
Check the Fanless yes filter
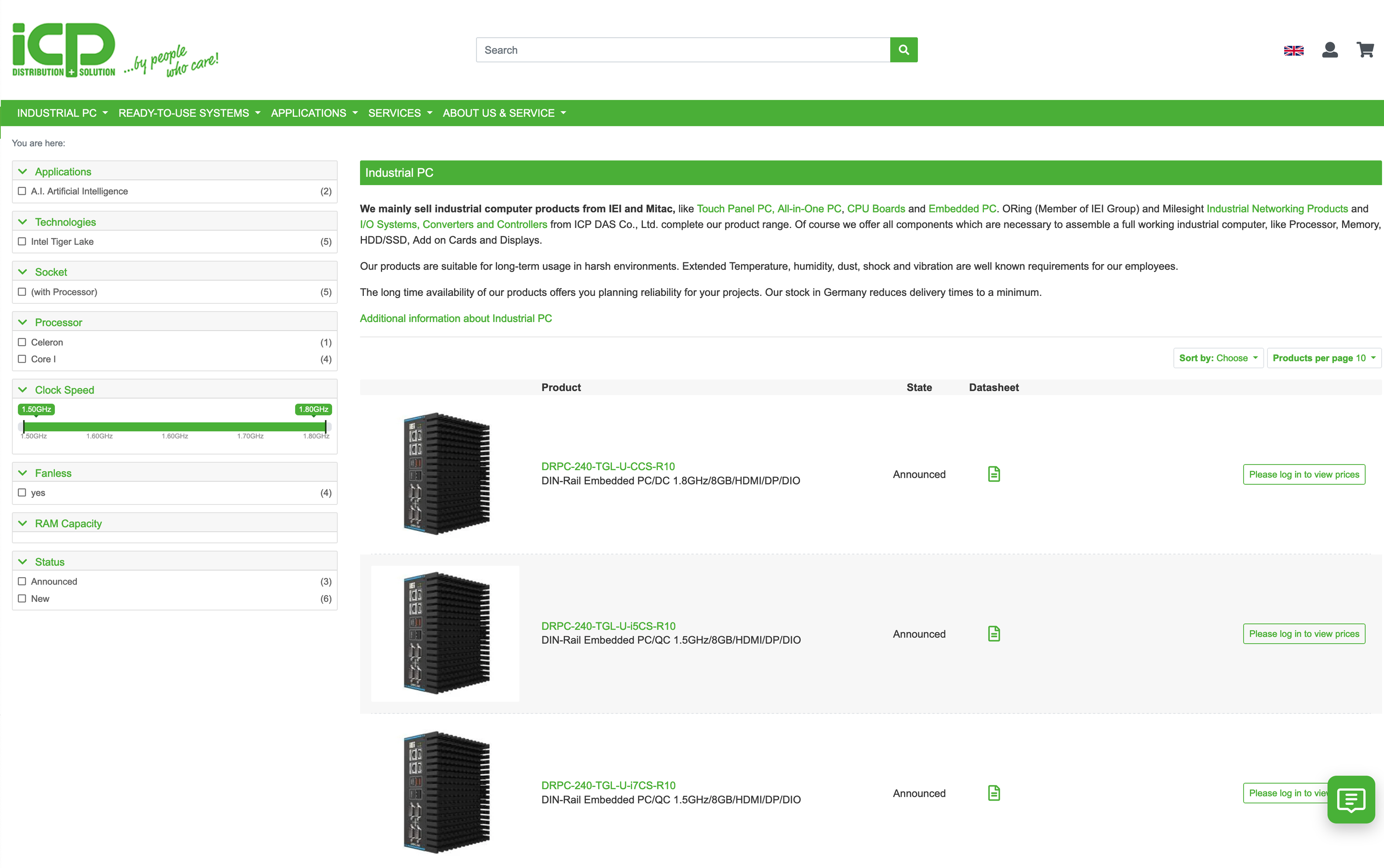(x=22, y=493)
